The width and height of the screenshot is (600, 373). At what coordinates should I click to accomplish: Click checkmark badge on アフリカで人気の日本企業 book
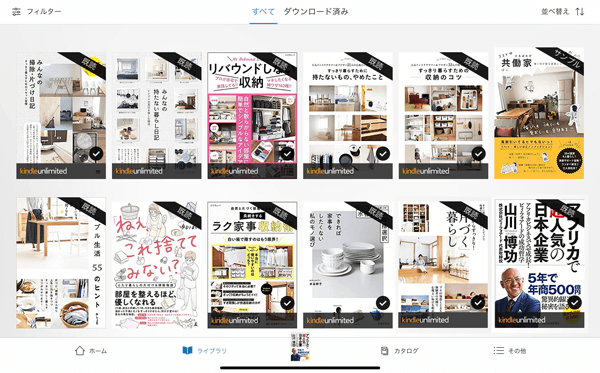pyautogui.click(x=574, y=303)
